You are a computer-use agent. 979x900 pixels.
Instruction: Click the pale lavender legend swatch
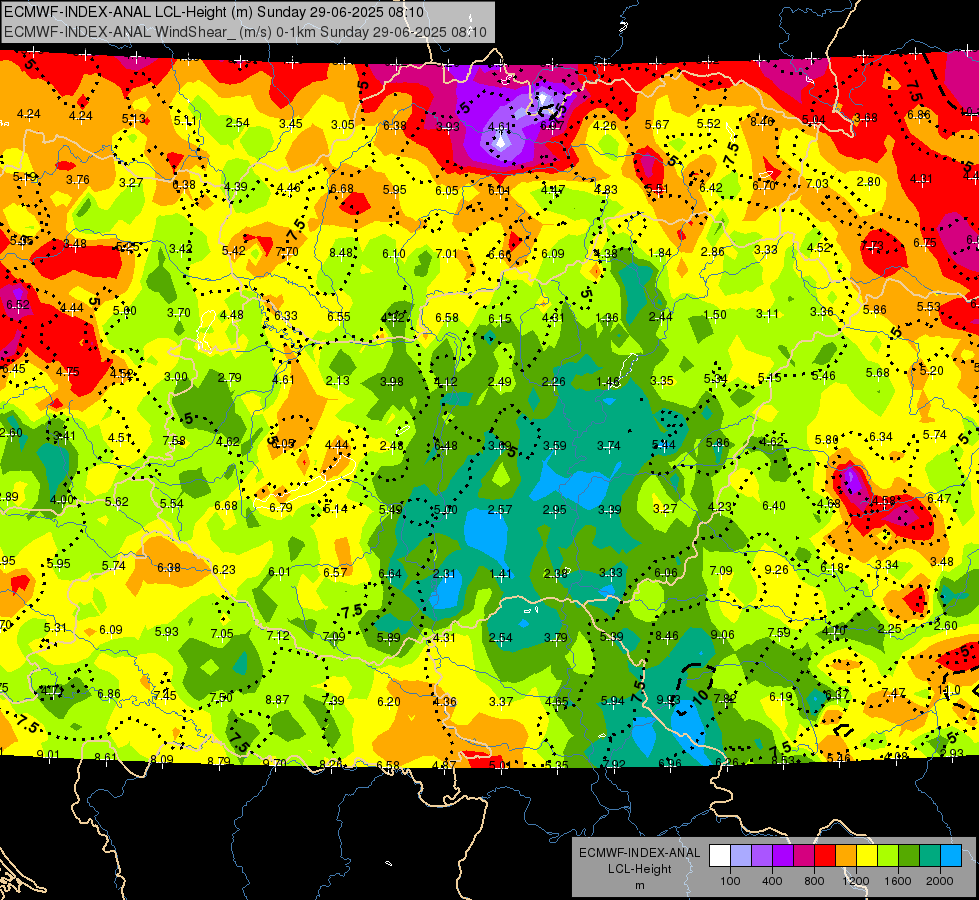point(741,856)
